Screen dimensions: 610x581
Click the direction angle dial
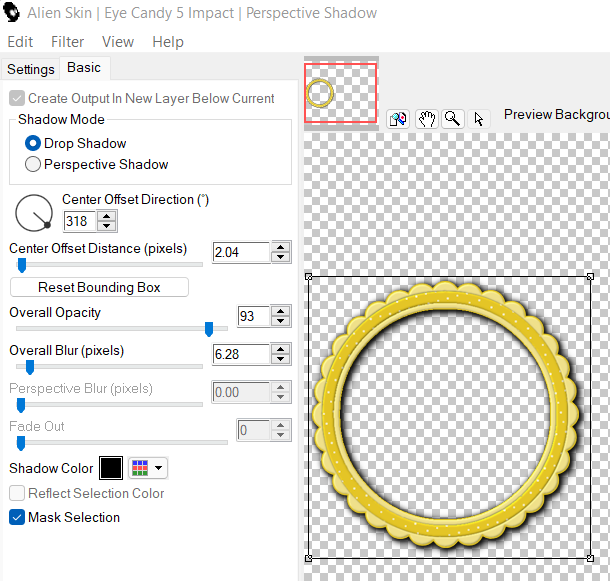34,212
